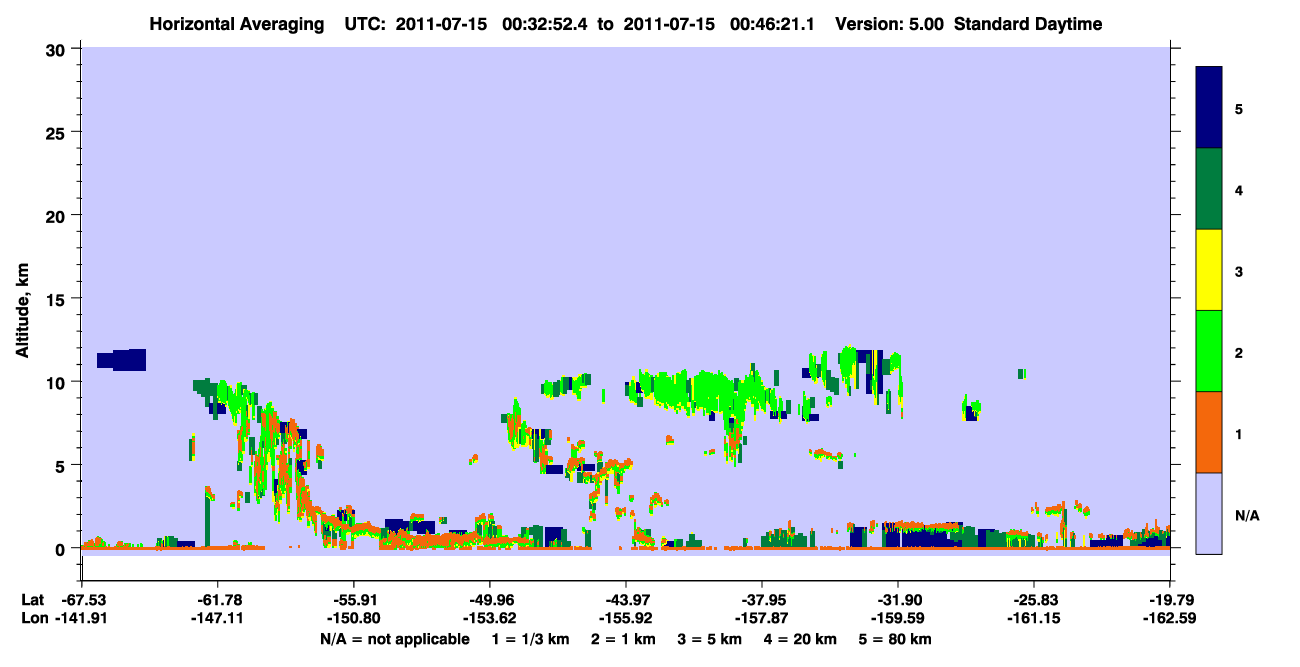Screen dimensions: 1300x667
Task: Click the 'Lon' row label
Action: click(34, 618)
